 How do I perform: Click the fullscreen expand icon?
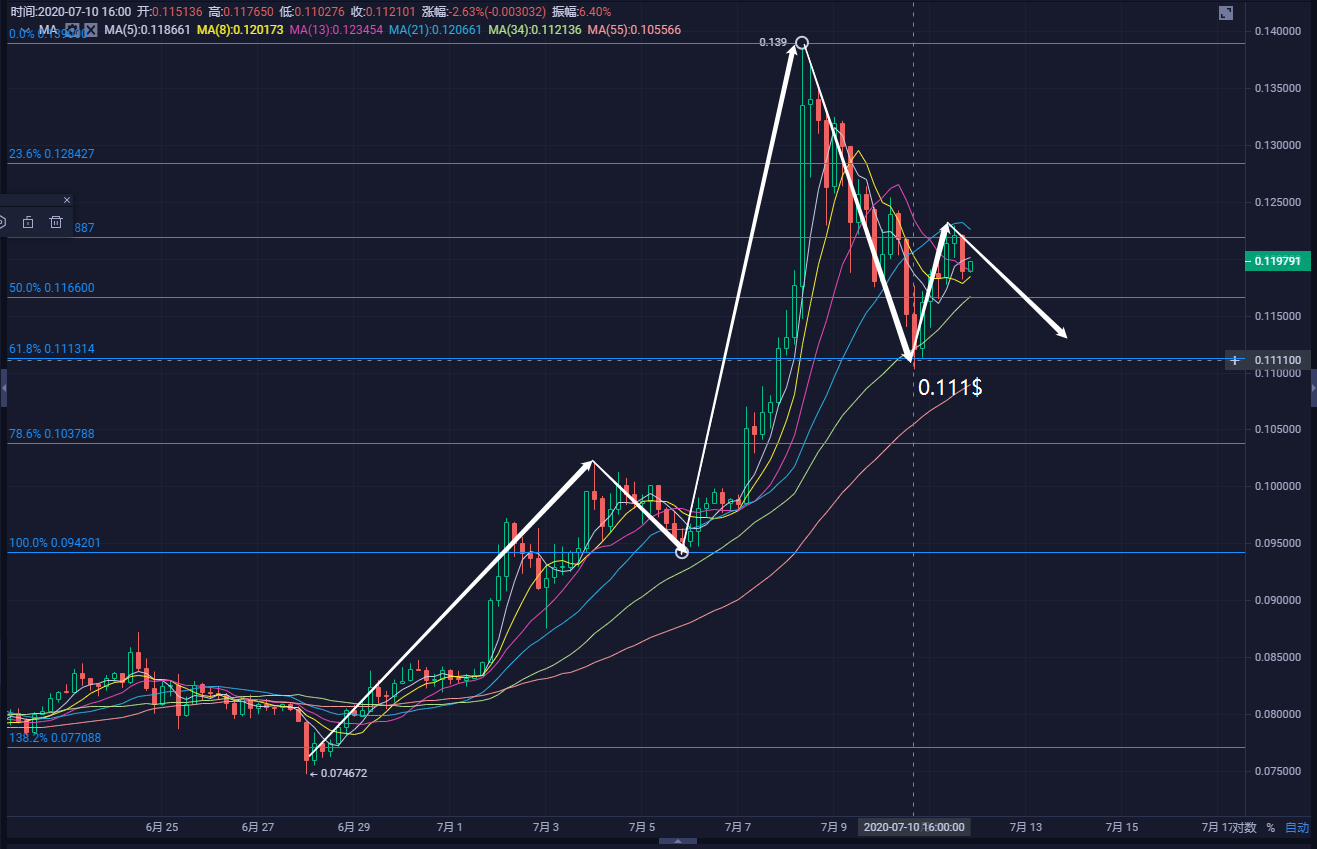[1225, 13]
